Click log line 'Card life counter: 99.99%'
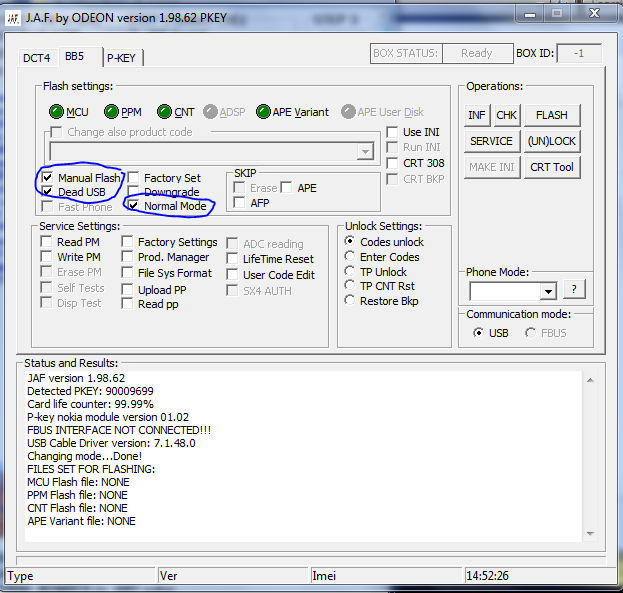This screenshot has width=623, height=593. [x=91, y=404]
